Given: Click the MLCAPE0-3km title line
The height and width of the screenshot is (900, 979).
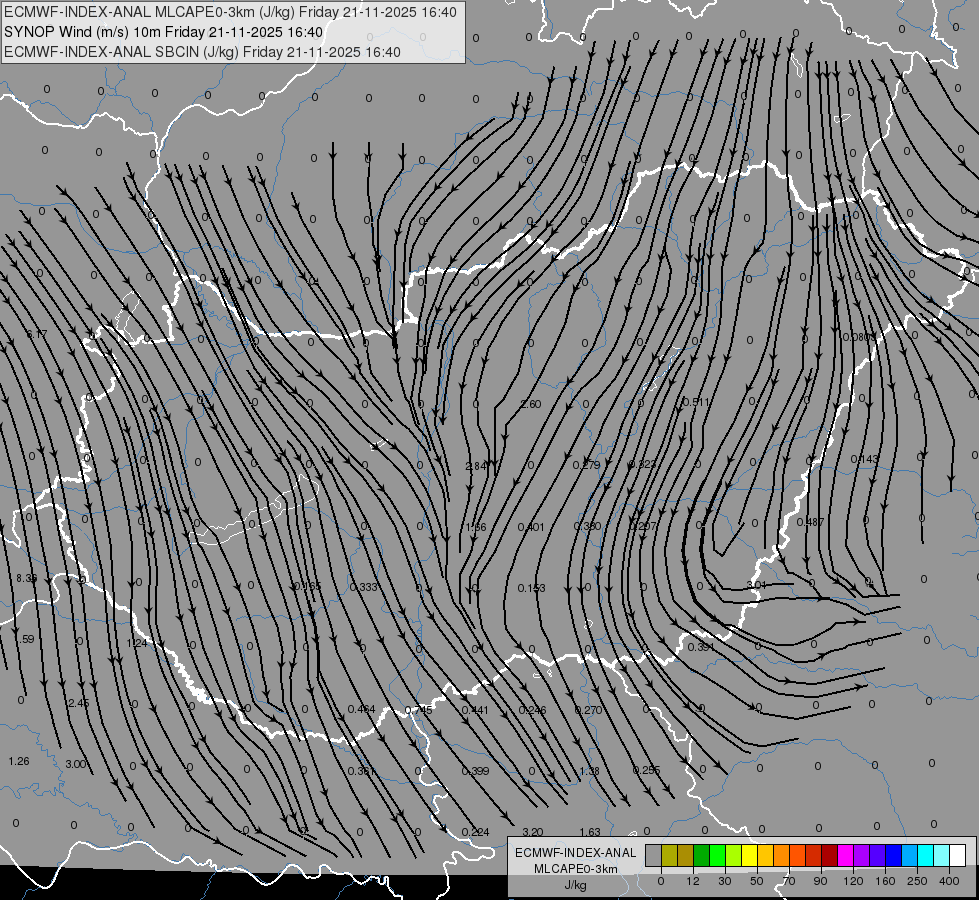Looking at the screenshot, I should [230, 12].
